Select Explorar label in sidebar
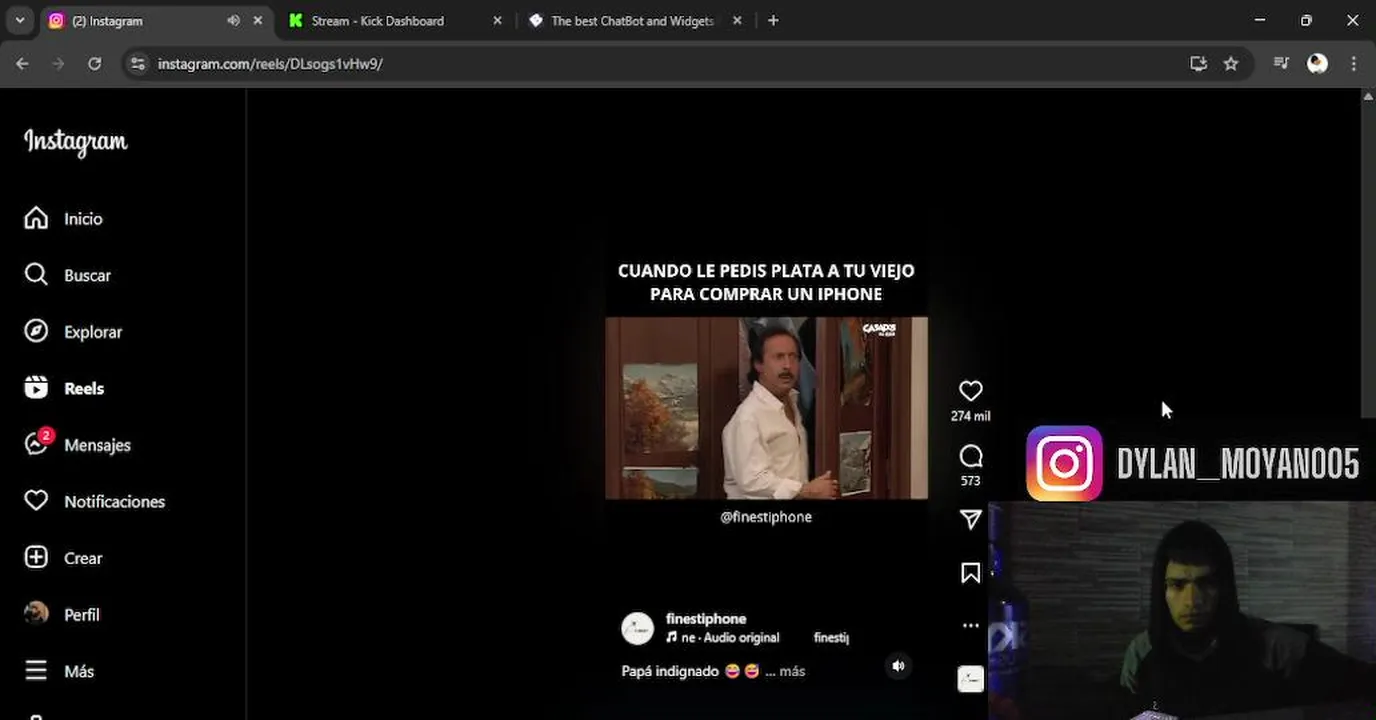1376x720 pixels. (x=93, y=332)
